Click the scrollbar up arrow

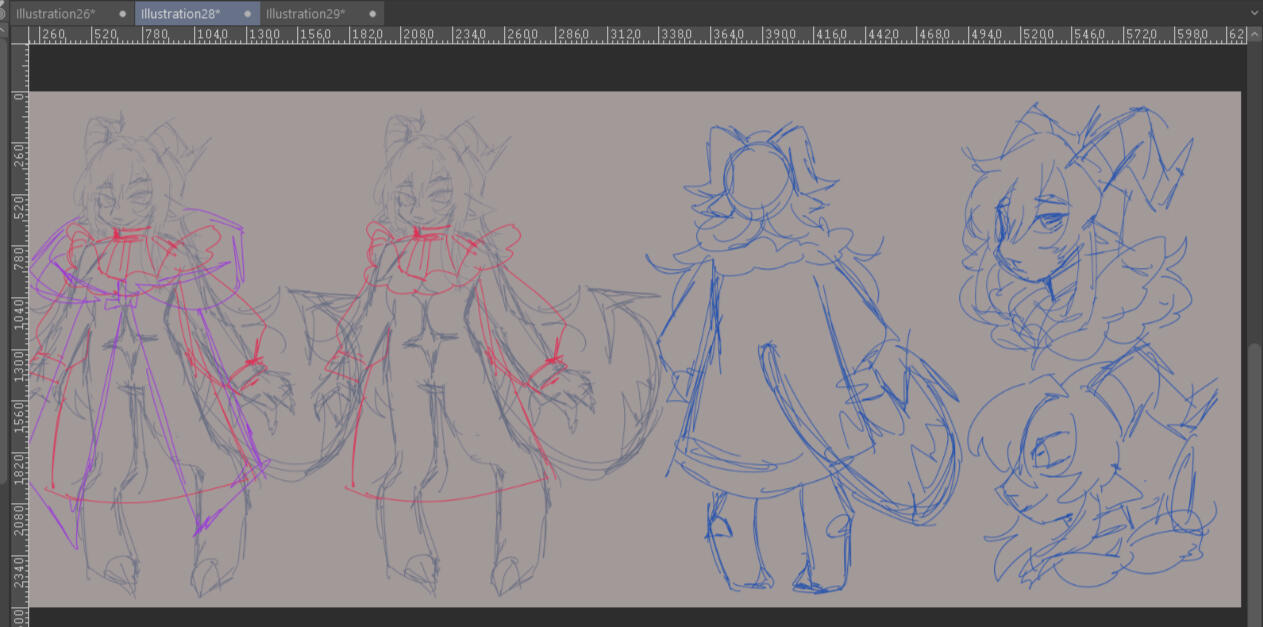tap(1254, 35)
